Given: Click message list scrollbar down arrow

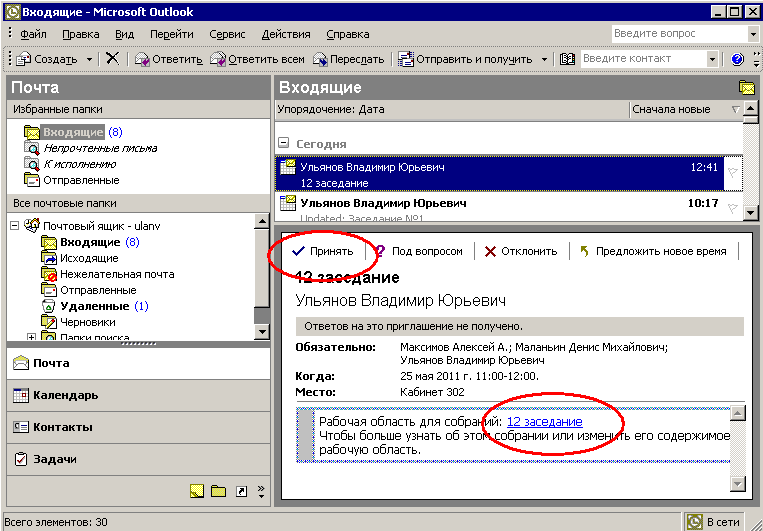Looking at the screenshot, I should point(750,213).
